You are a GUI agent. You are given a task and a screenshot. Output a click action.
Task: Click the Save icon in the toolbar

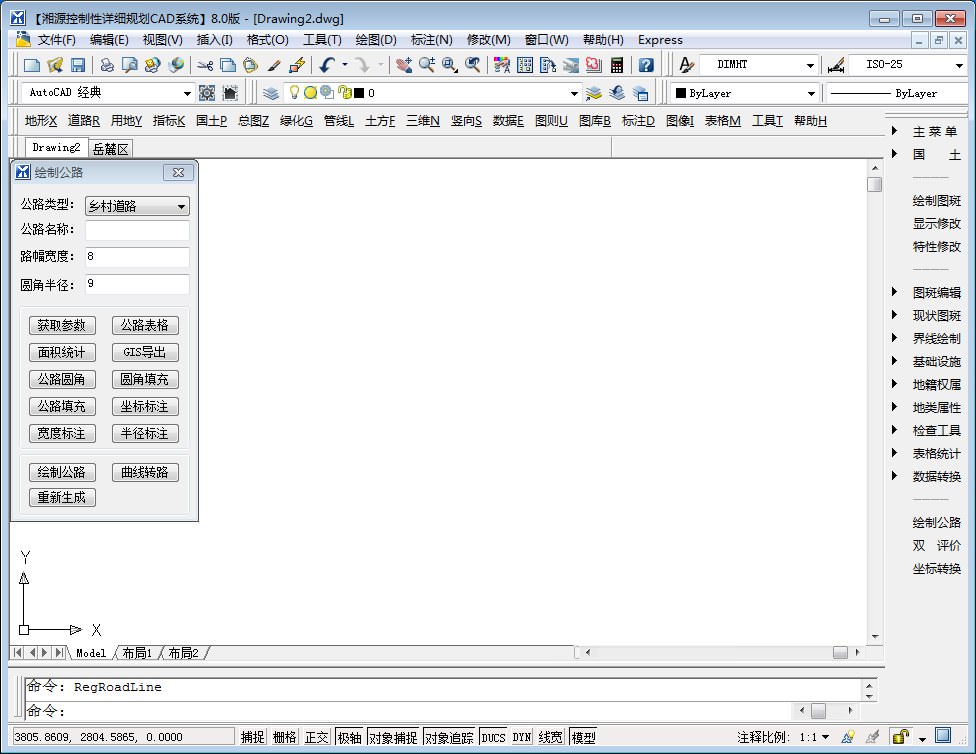pos(78,65)
